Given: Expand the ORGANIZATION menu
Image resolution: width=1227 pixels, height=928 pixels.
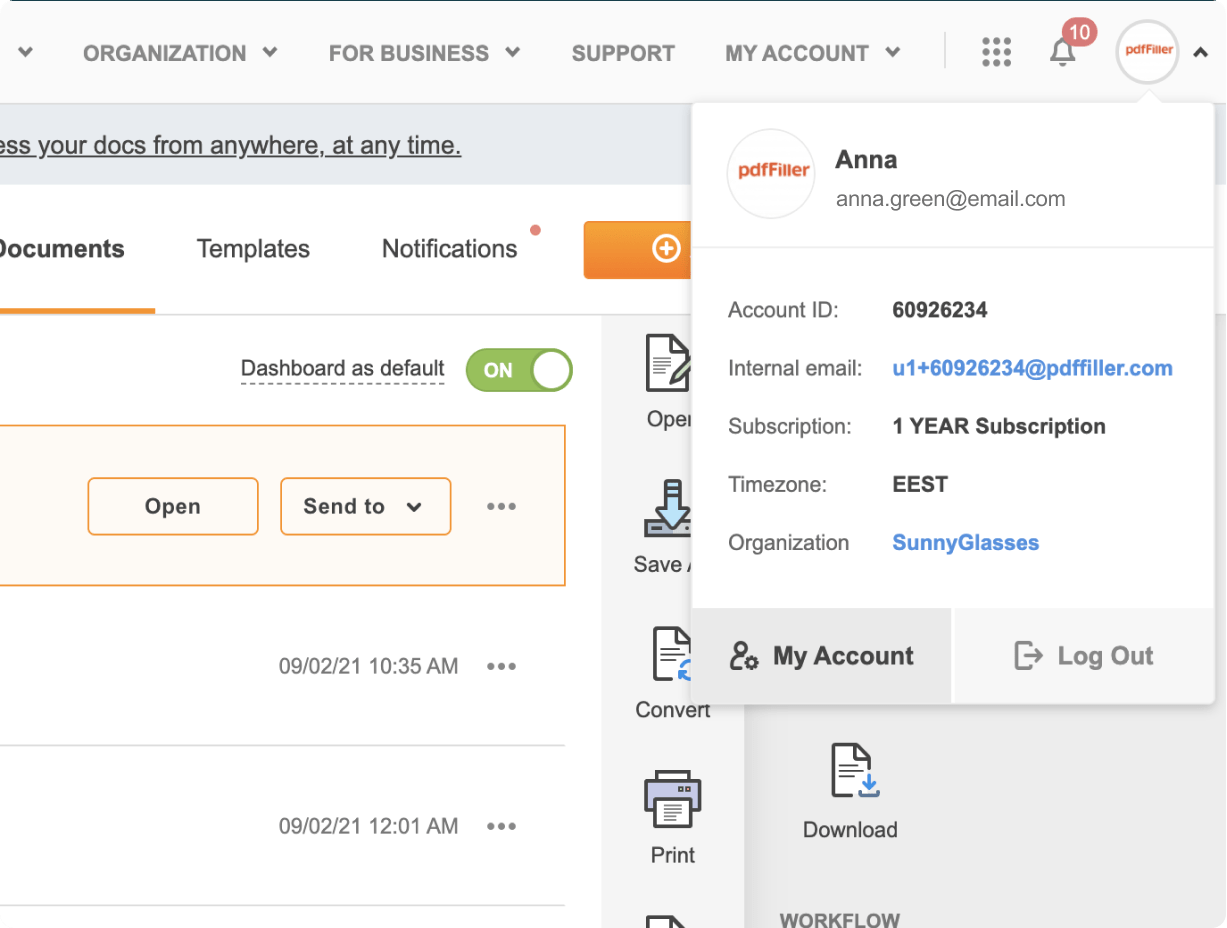Looking at the screenshot, I should pos(180,52).
